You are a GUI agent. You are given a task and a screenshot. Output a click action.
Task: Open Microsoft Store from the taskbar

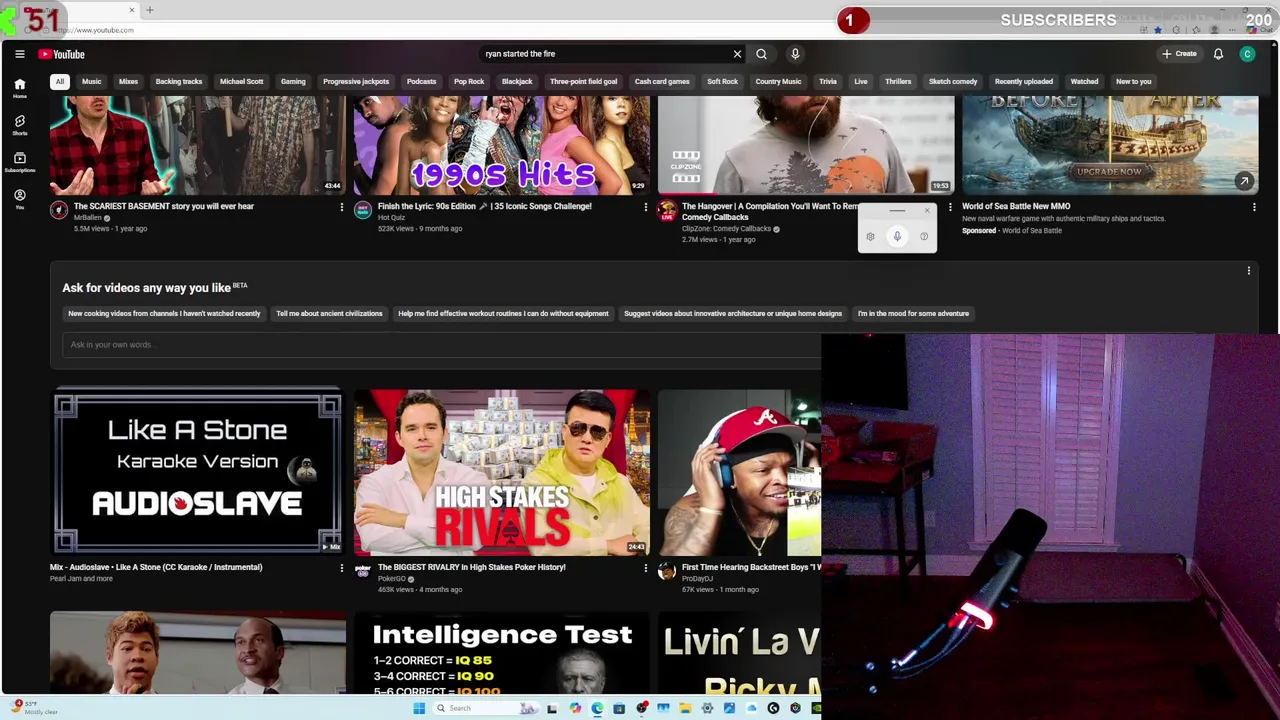[x=619, y=708]
